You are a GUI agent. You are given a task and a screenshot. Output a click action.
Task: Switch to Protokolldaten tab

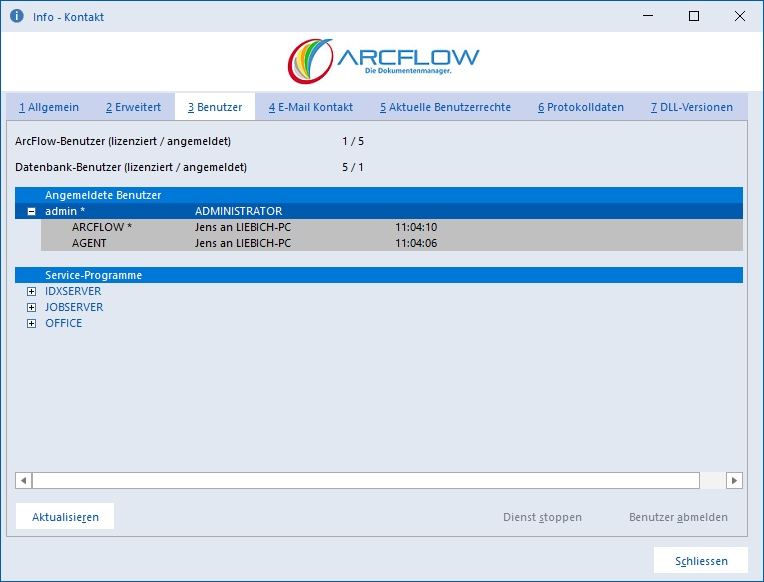(x=581, y=107)
